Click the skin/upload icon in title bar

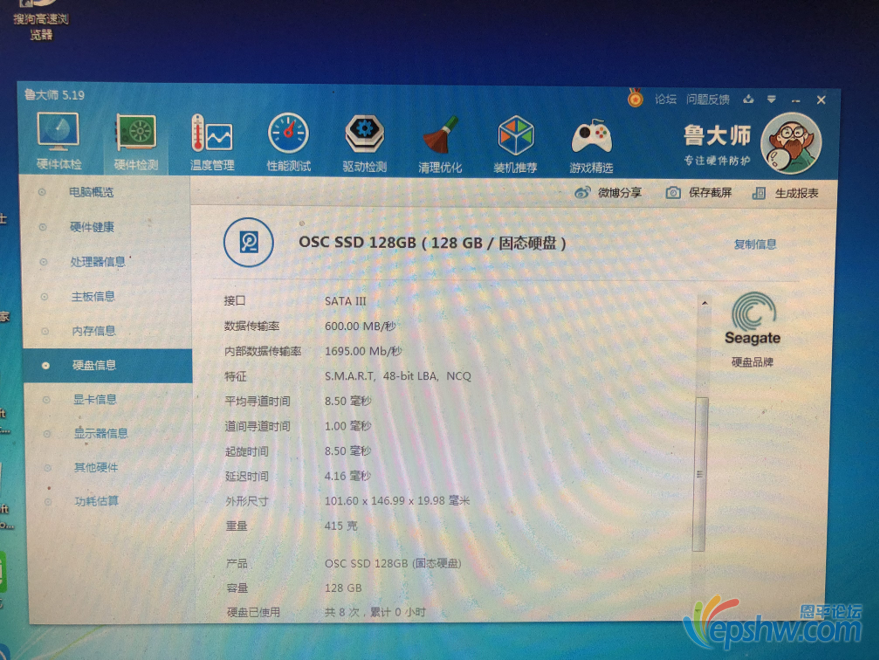[x=748, y=99]
